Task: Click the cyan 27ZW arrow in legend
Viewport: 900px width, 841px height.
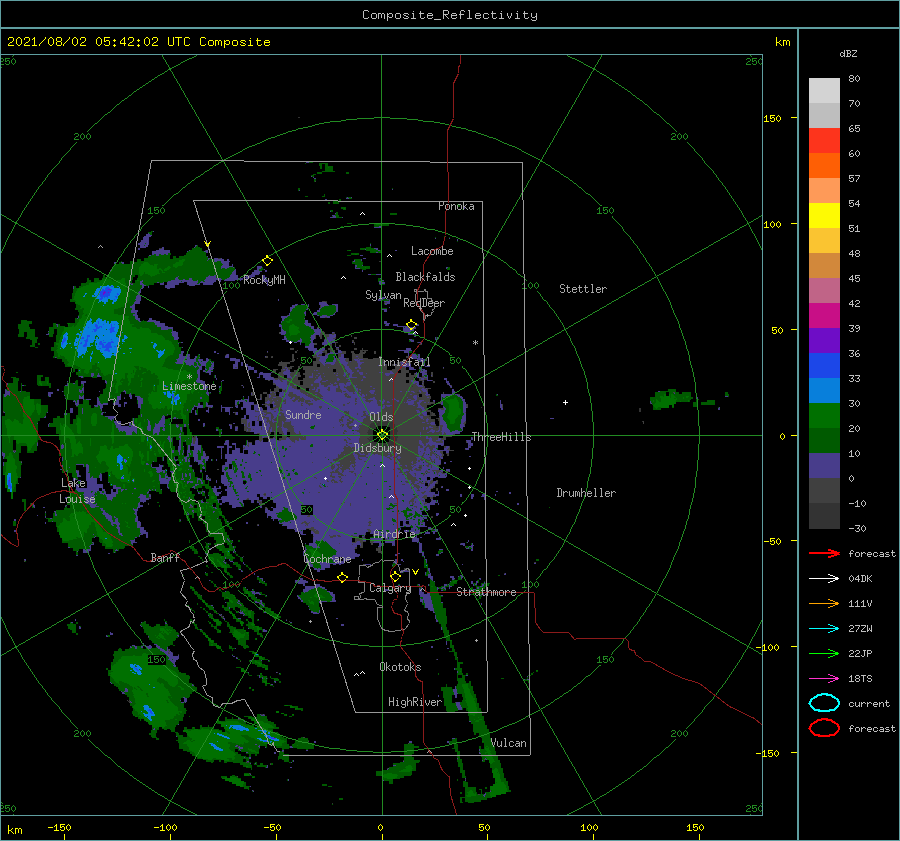Action: coord(824,629)
